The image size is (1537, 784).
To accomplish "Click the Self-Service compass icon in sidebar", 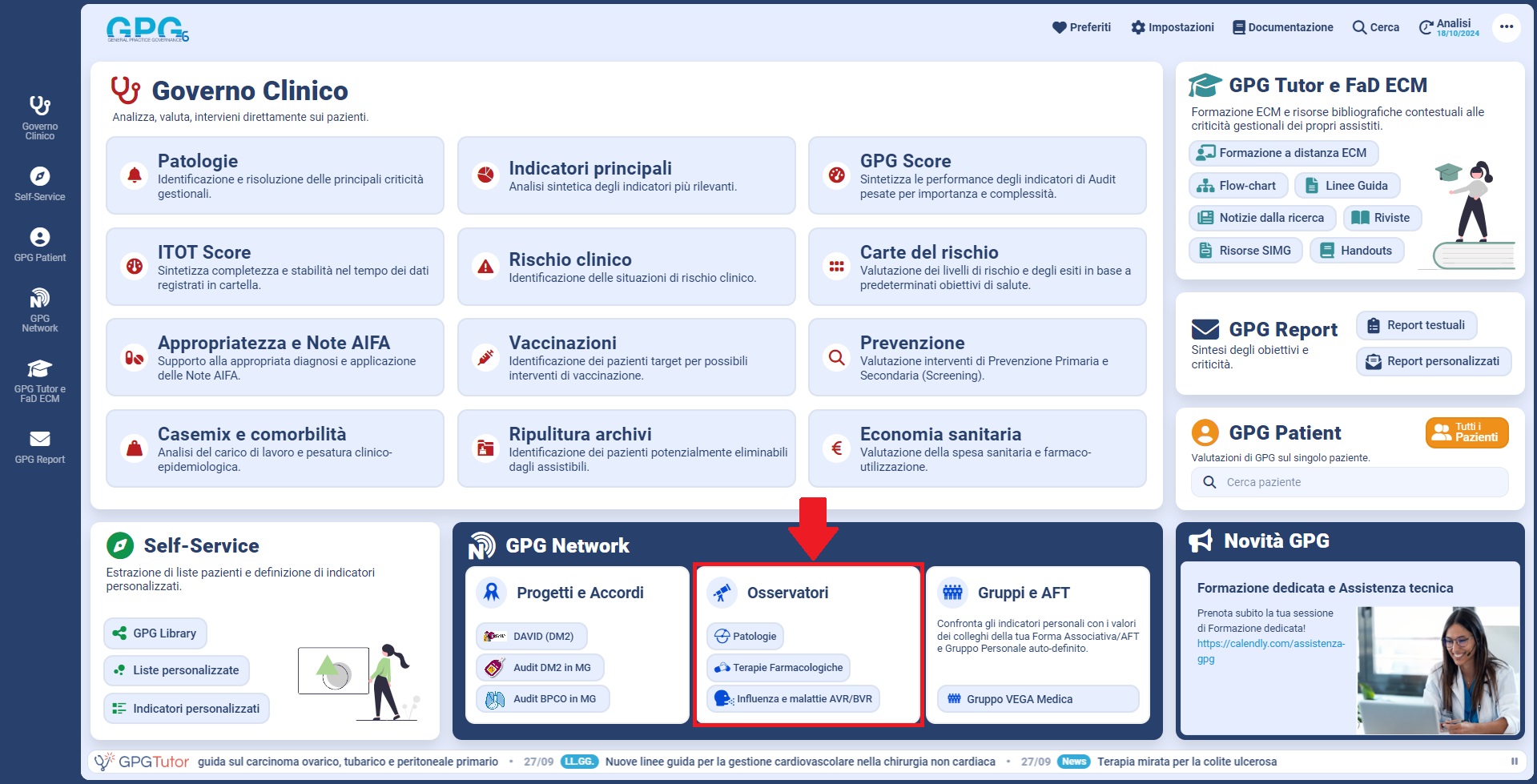I will pos(39,176).
